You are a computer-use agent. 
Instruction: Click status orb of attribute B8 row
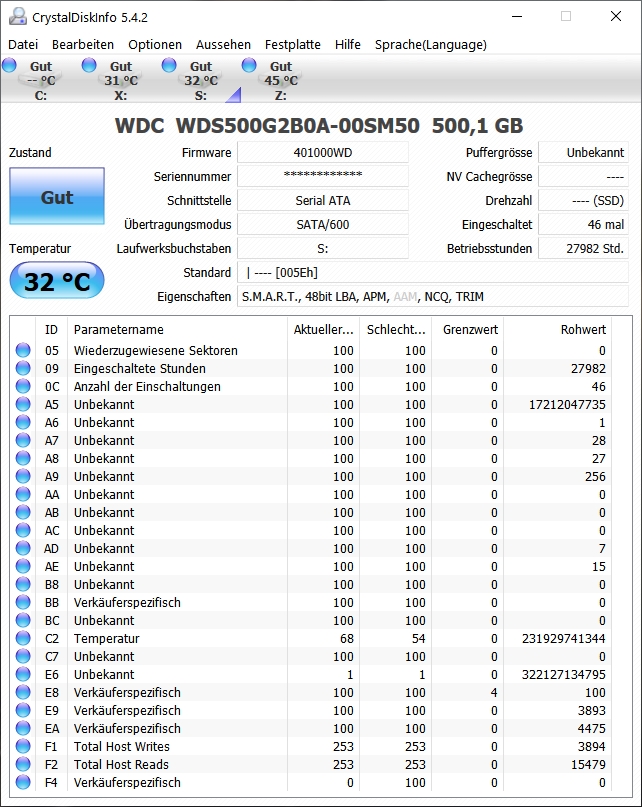tap(23, 584)
